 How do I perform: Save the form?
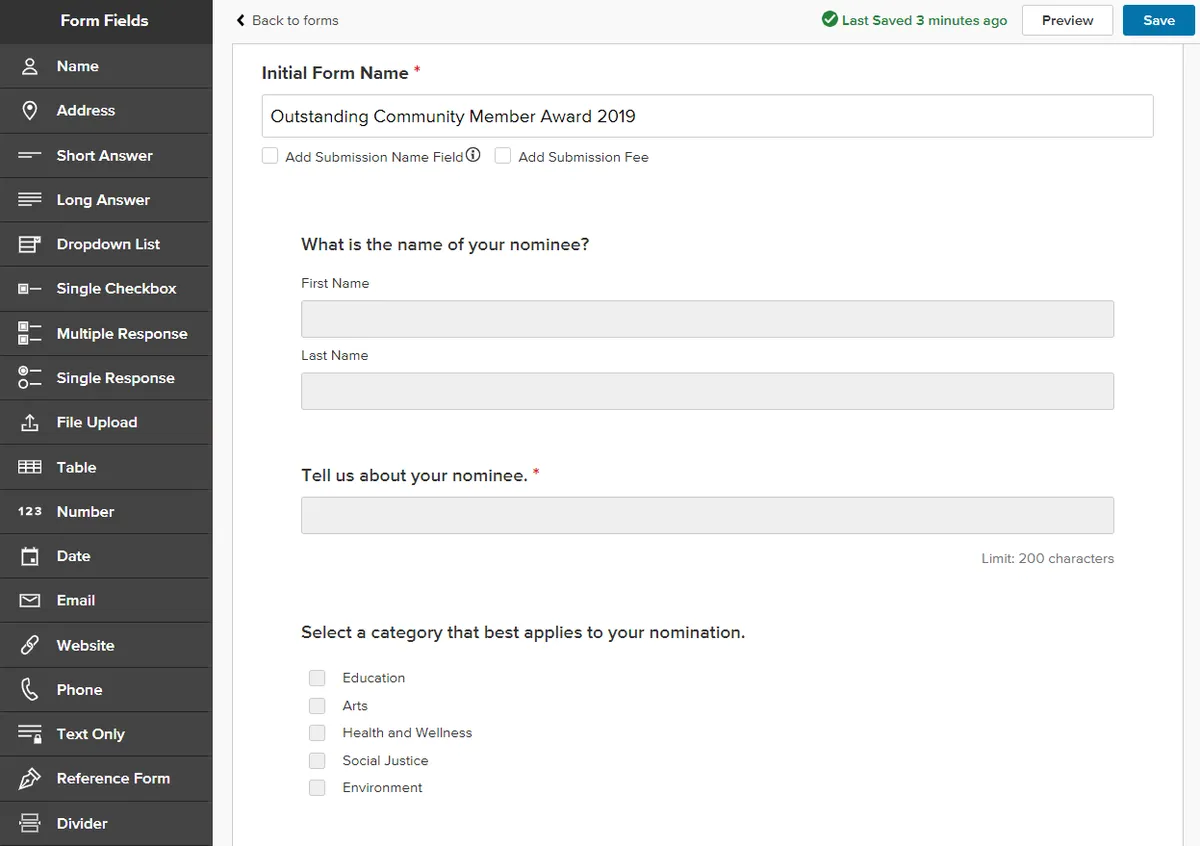pos(1159,20)
